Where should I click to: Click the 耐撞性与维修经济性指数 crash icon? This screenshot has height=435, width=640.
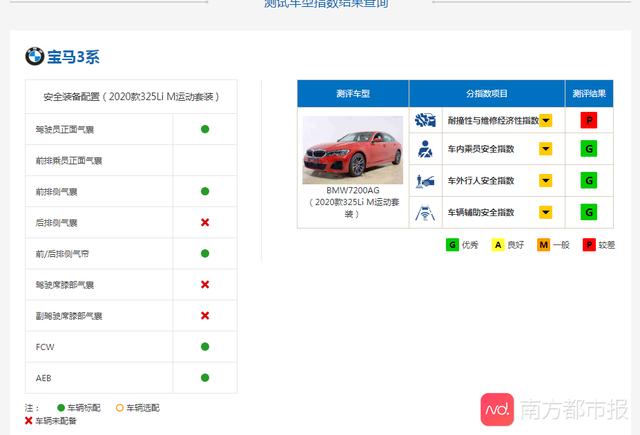point(425,121)
